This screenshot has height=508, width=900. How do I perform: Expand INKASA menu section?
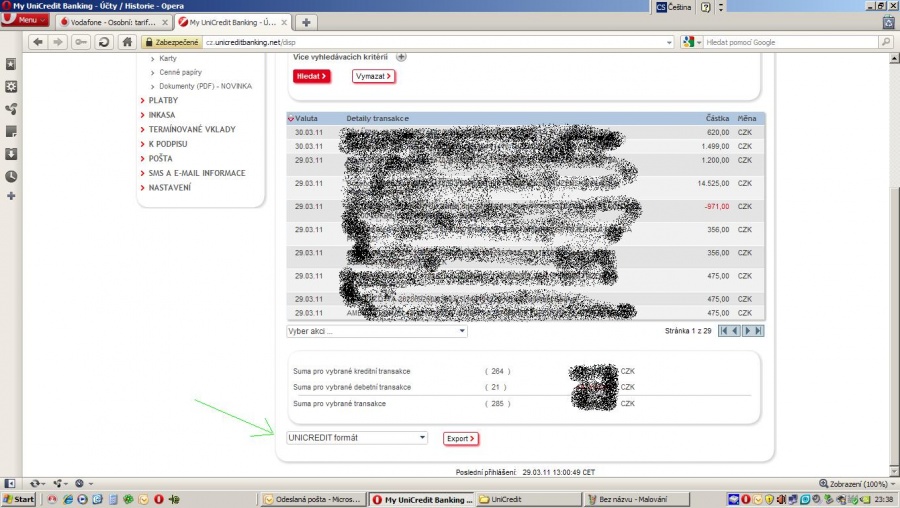pyautogui.click(x=161, y=115)
